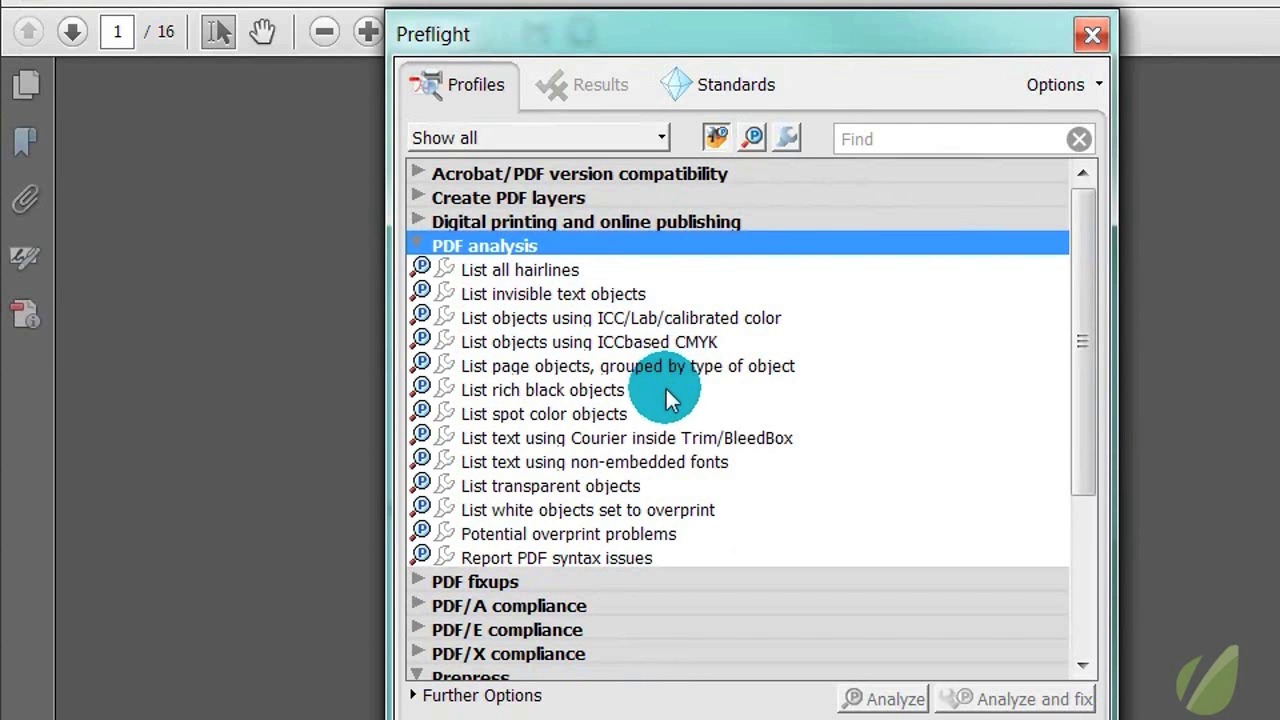Zoom in with the plus button
Image resolution: width=1280 pixels, height=720 pixels.
point(368,32)
